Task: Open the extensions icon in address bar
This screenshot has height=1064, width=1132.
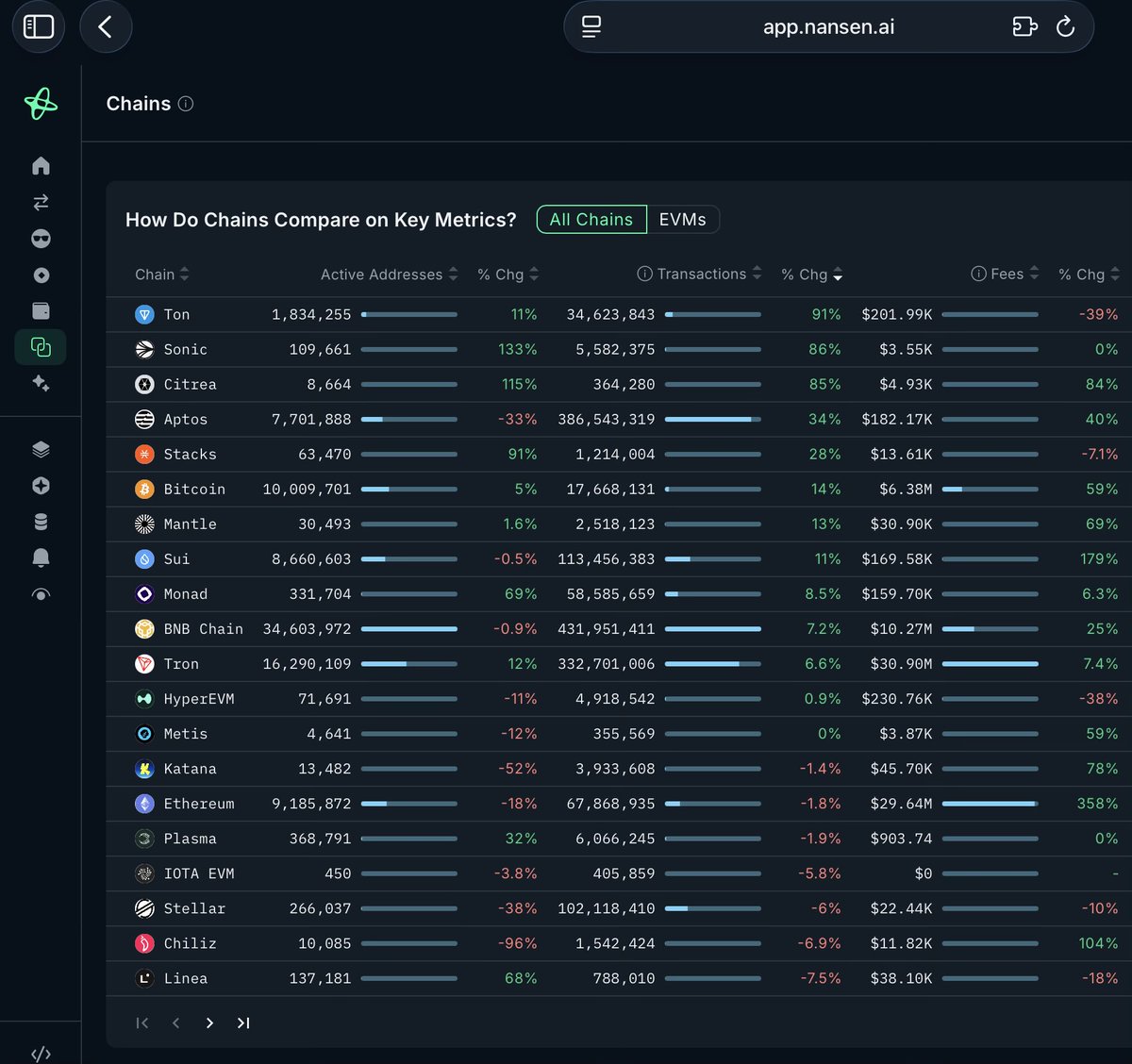Action: tap(1024, 26)
